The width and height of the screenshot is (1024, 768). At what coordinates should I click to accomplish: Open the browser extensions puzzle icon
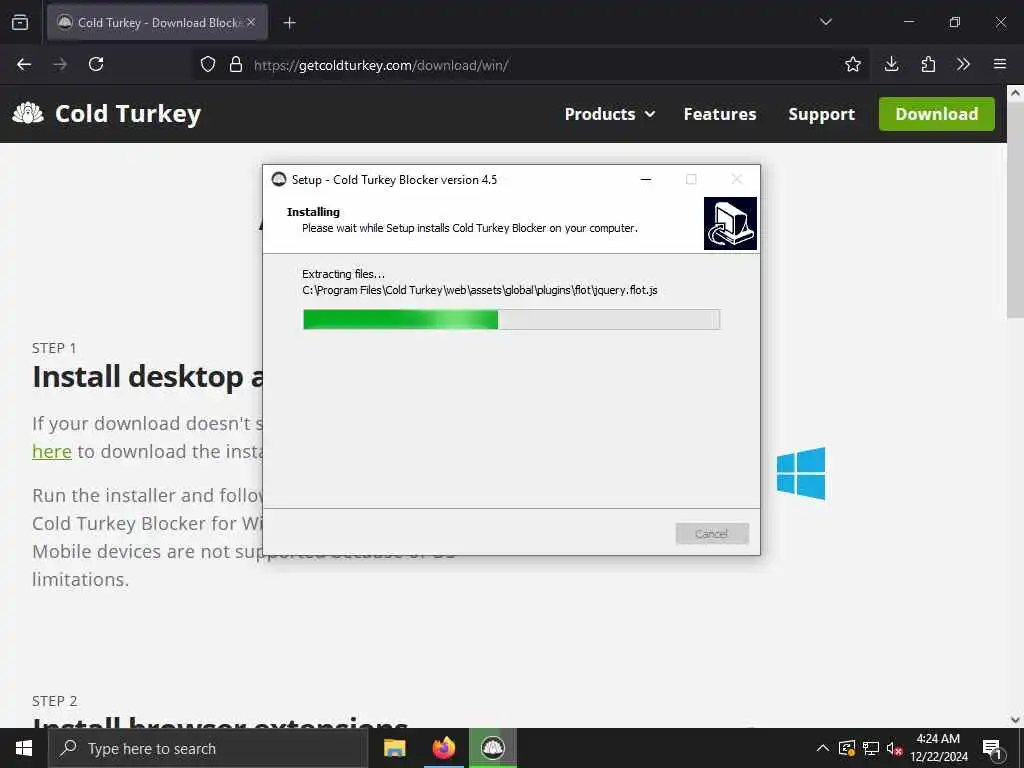pos(927,64)
